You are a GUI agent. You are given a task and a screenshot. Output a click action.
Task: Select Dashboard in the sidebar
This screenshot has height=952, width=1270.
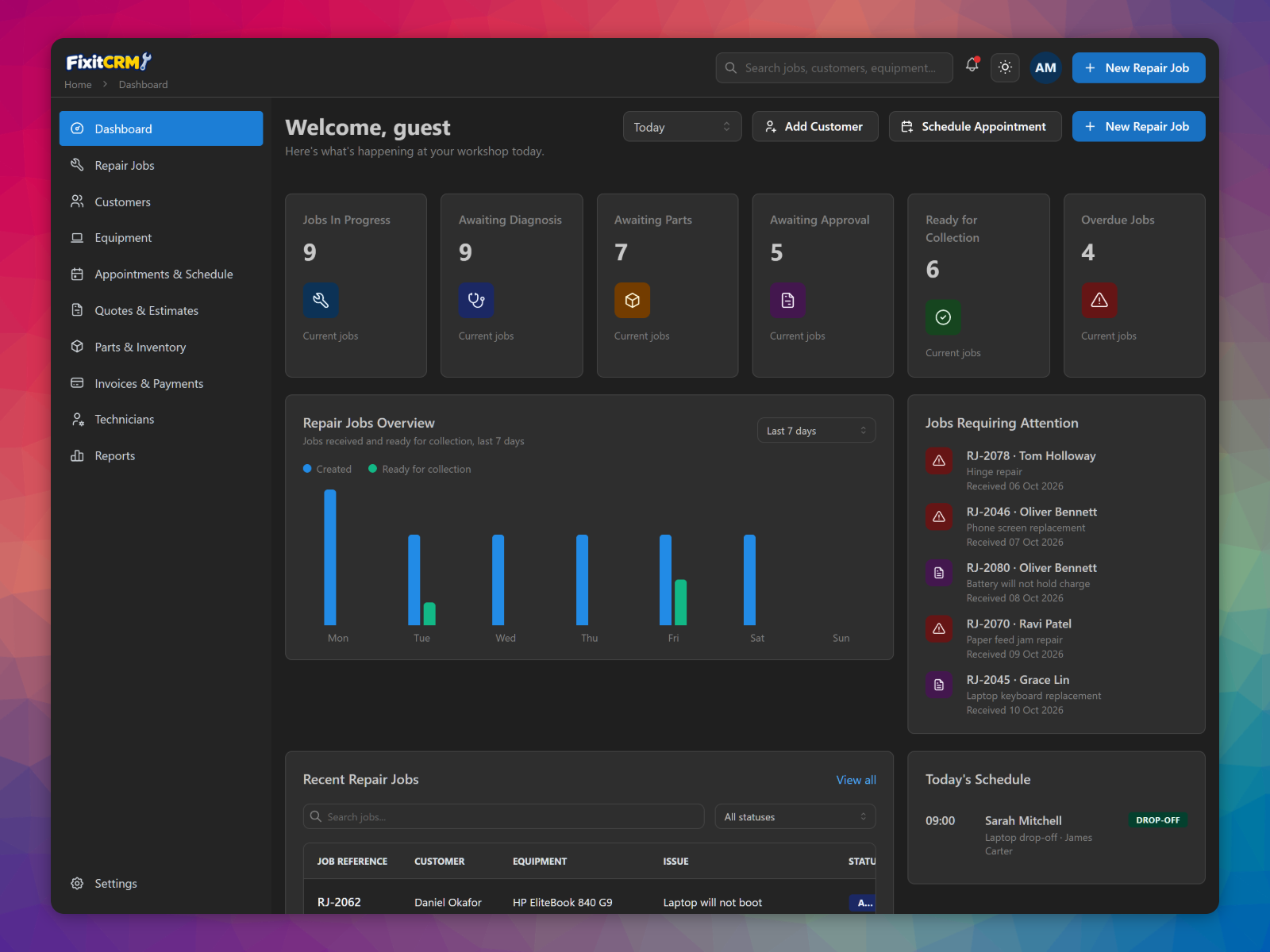coord(161,129)
